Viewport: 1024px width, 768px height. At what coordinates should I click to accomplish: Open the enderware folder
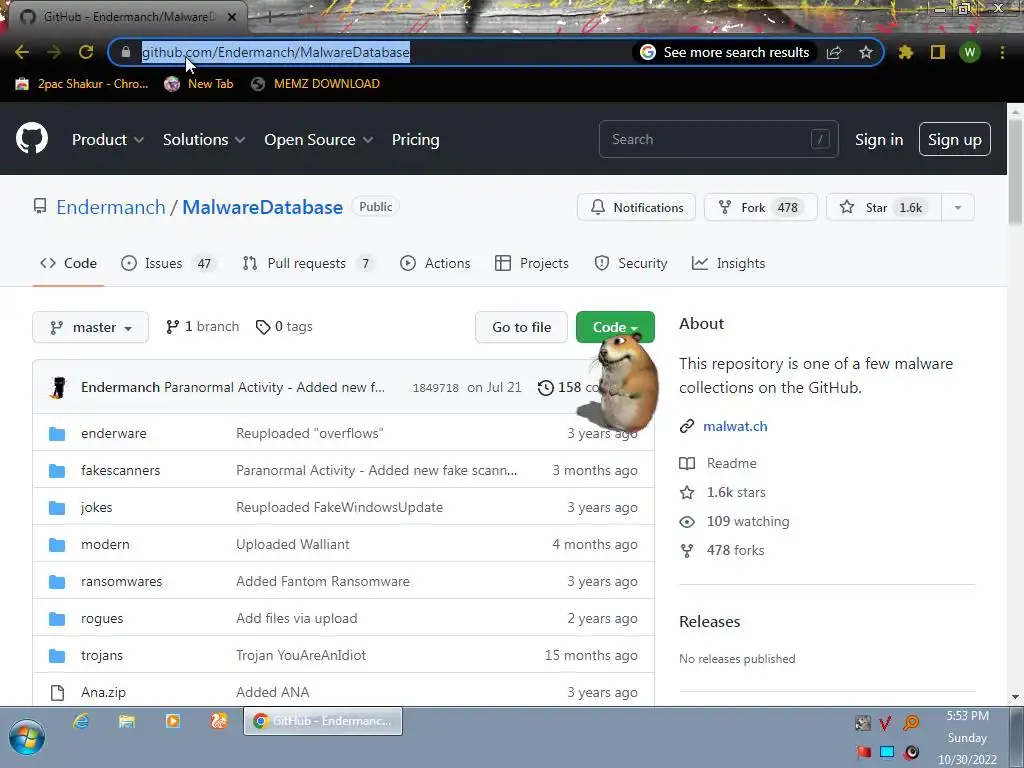coord(114,434)
